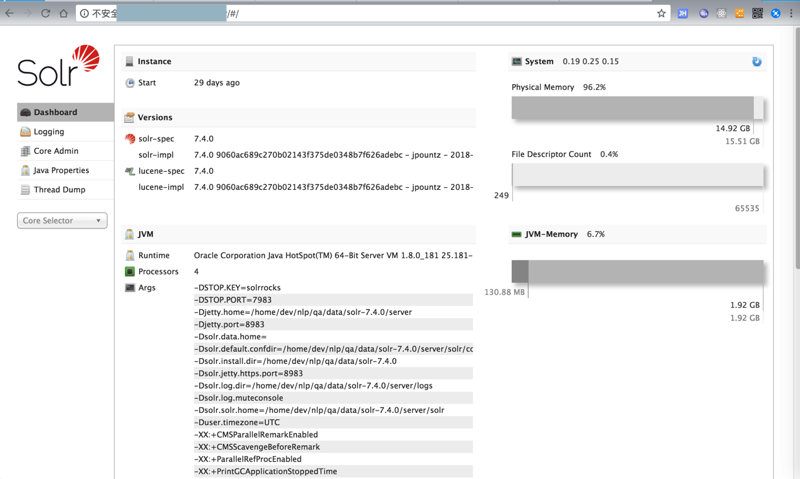Open the browser three-dot menu
Image resolution: width=800 pixels, height=479 pixels.
791,13
